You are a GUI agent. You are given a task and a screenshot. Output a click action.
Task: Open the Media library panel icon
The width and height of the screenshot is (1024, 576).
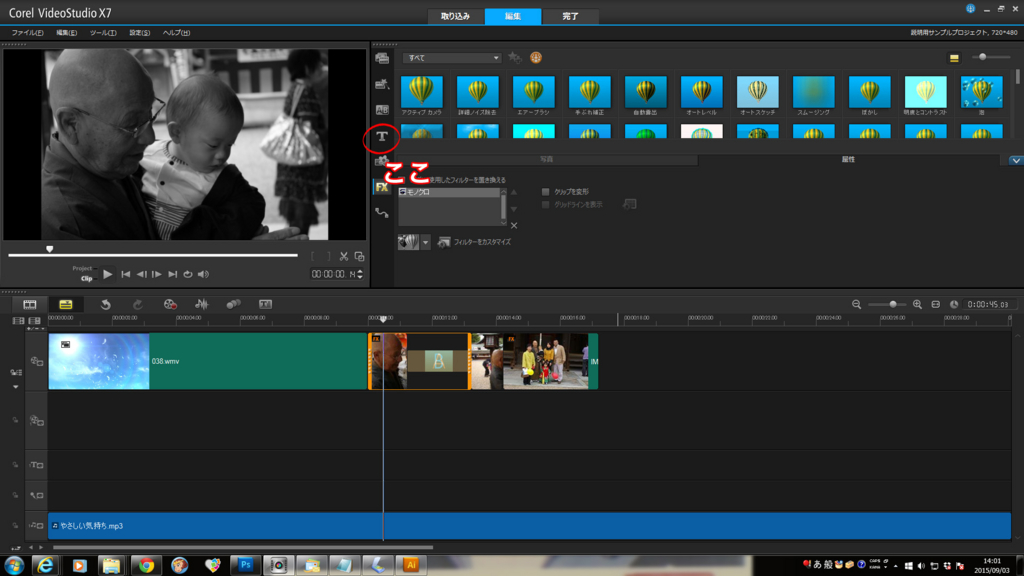[x=382, y=58]
